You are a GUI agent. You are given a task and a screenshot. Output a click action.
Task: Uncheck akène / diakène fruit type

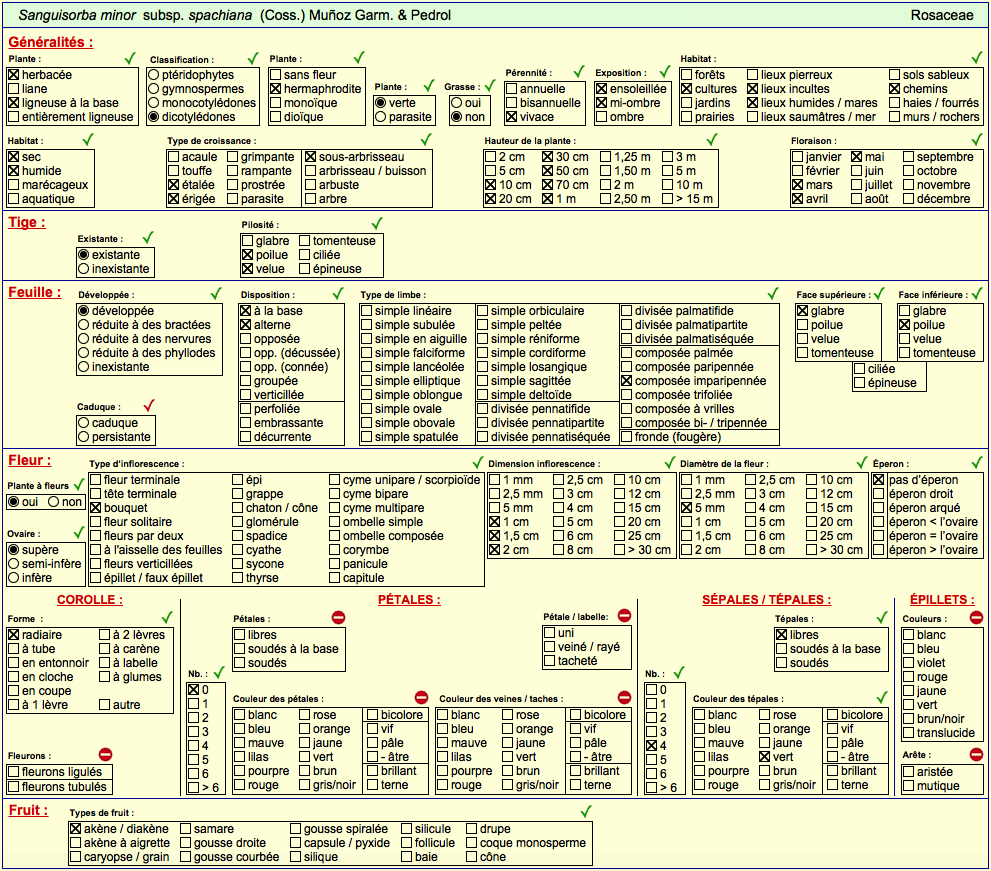pyautogui.click(x=76, y=829)
